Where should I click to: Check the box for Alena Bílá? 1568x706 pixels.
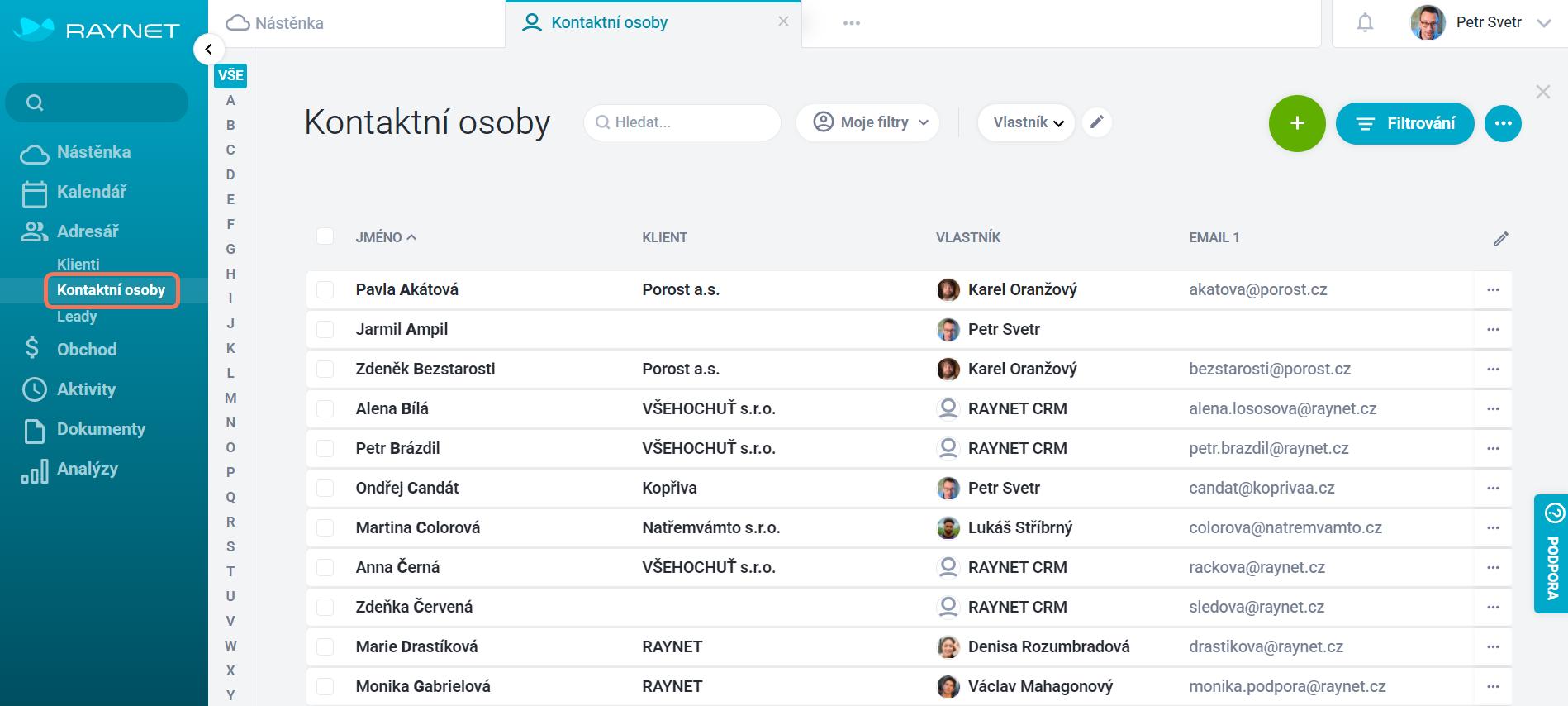(325, 408)
